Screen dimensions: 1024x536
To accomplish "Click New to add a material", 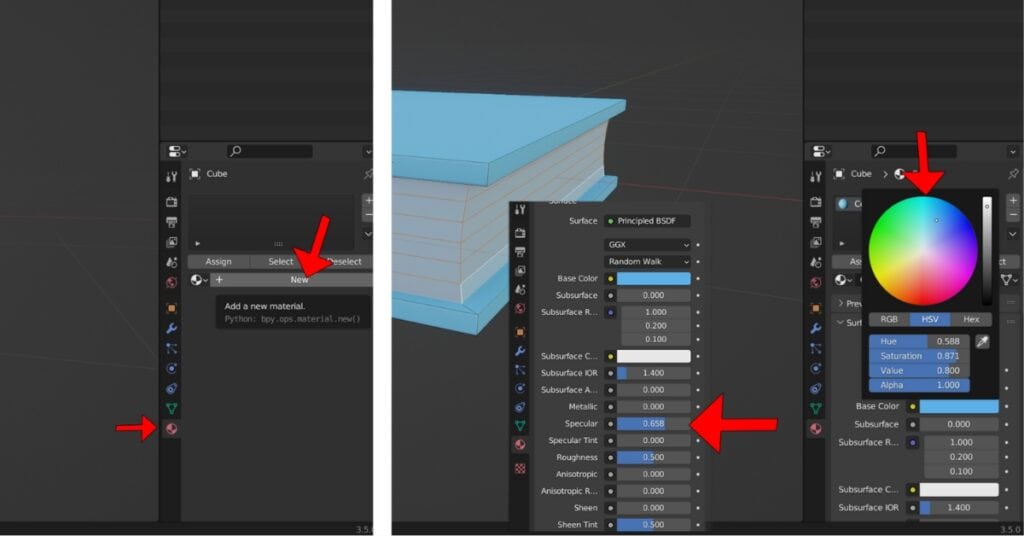I will (x=298, y=280).
